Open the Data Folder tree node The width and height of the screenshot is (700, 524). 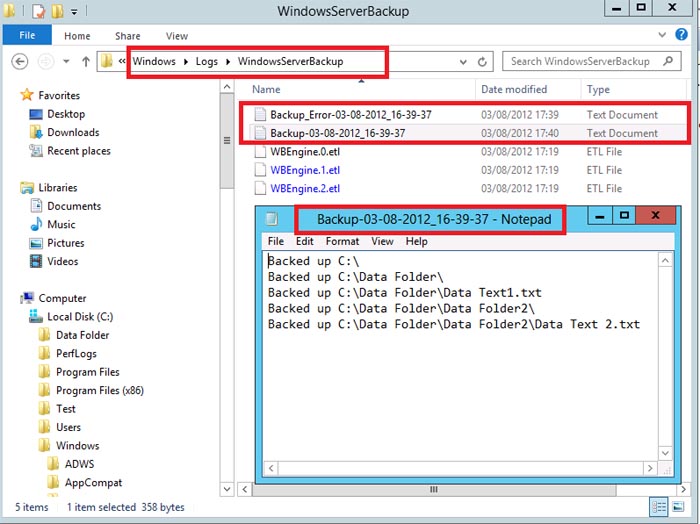[82, 335]
